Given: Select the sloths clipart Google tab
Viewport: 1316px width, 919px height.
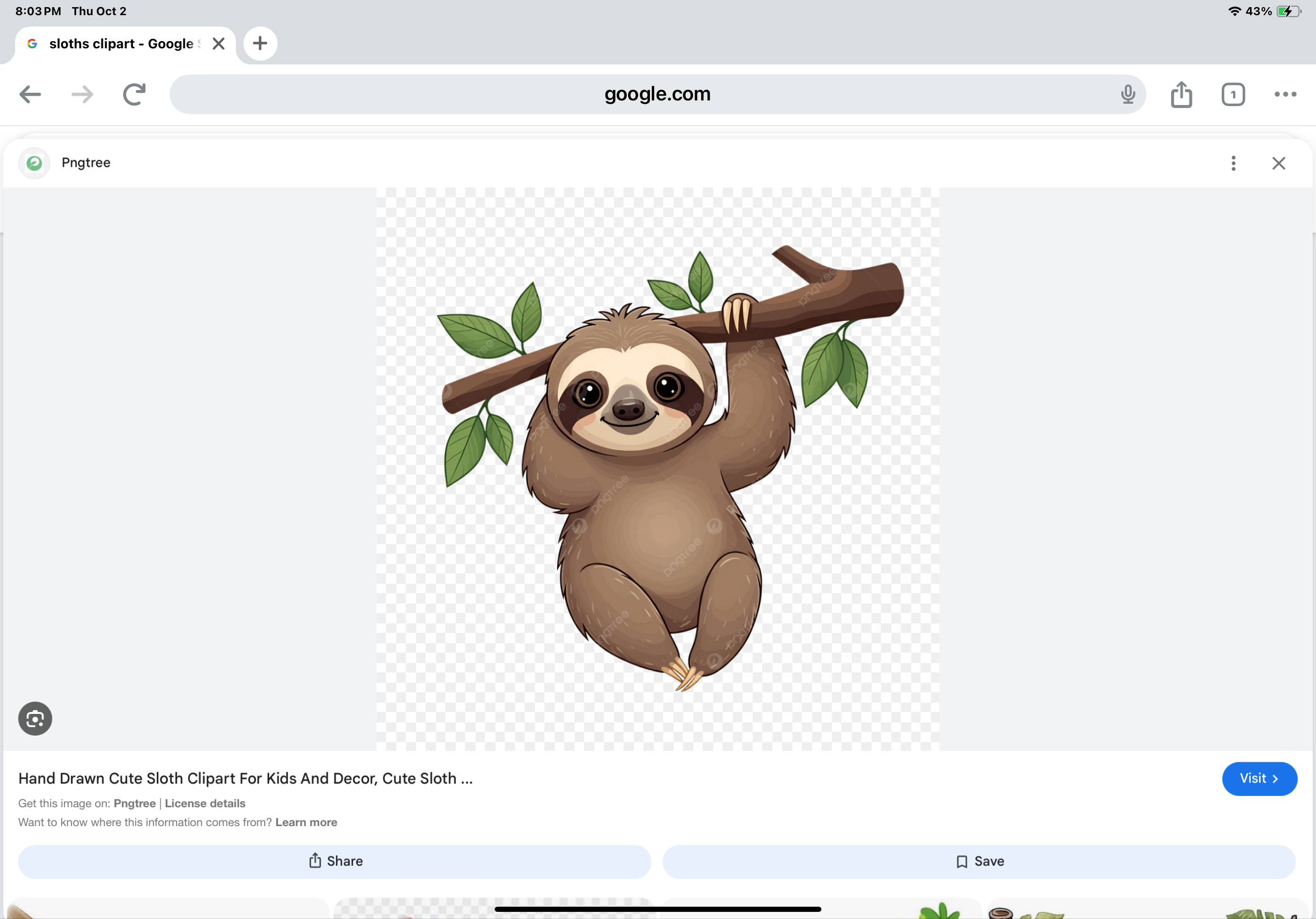Looking at the screenshot, I should click(120, 44).
